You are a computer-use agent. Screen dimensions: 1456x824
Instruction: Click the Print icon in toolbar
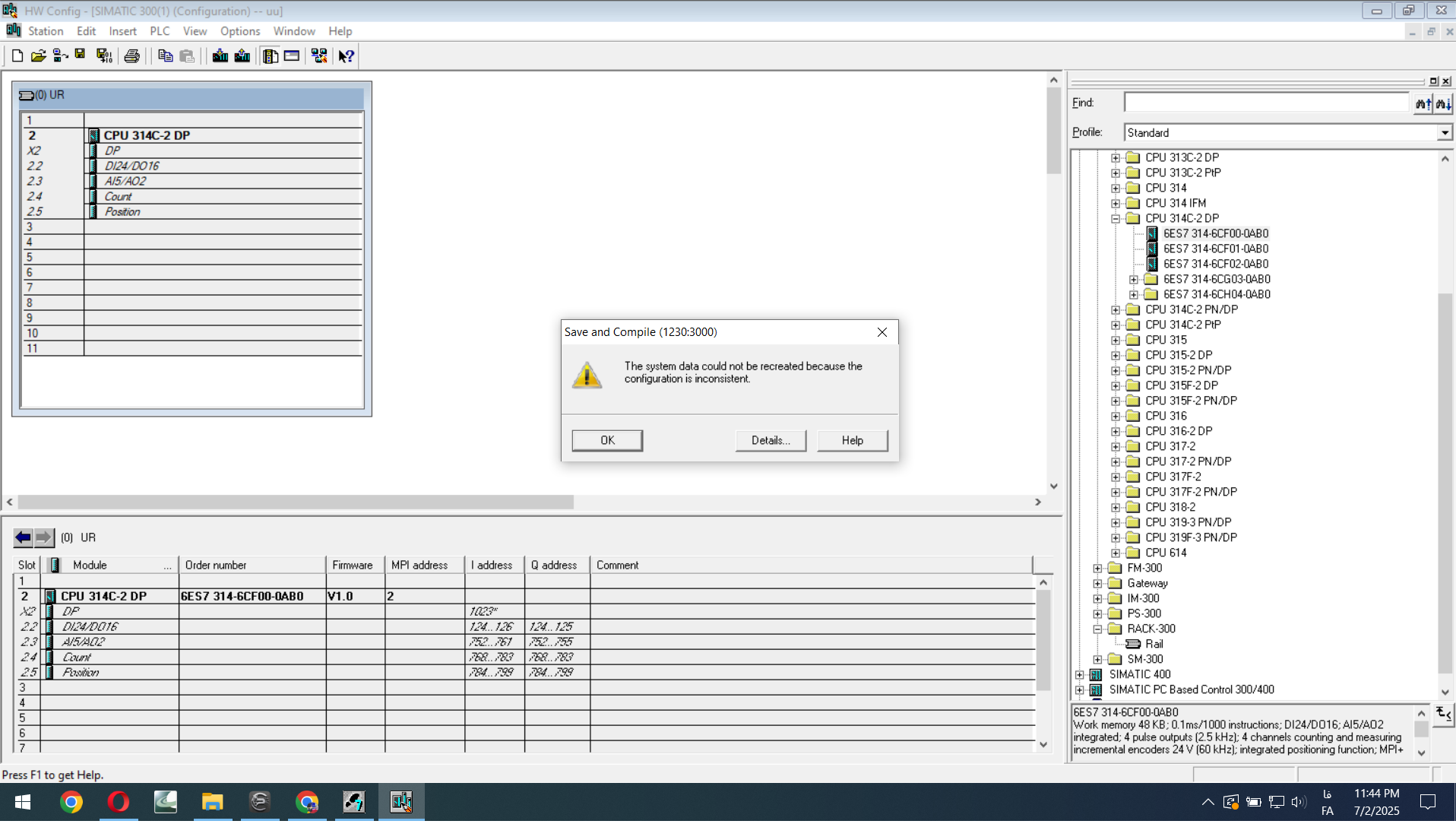(x=132, y=56)
